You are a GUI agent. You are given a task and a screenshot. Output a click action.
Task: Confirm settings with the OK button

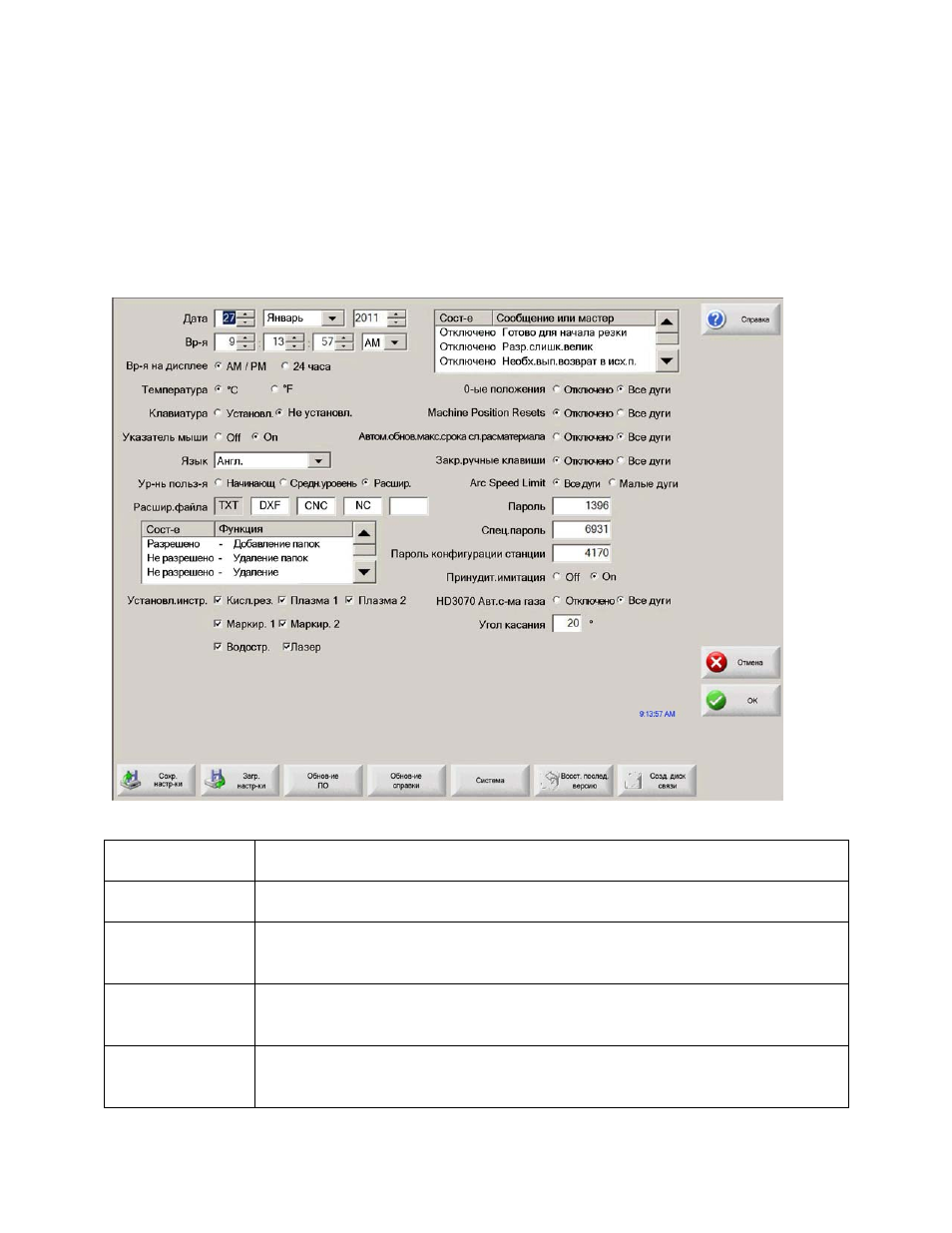[x=740, y=701]
